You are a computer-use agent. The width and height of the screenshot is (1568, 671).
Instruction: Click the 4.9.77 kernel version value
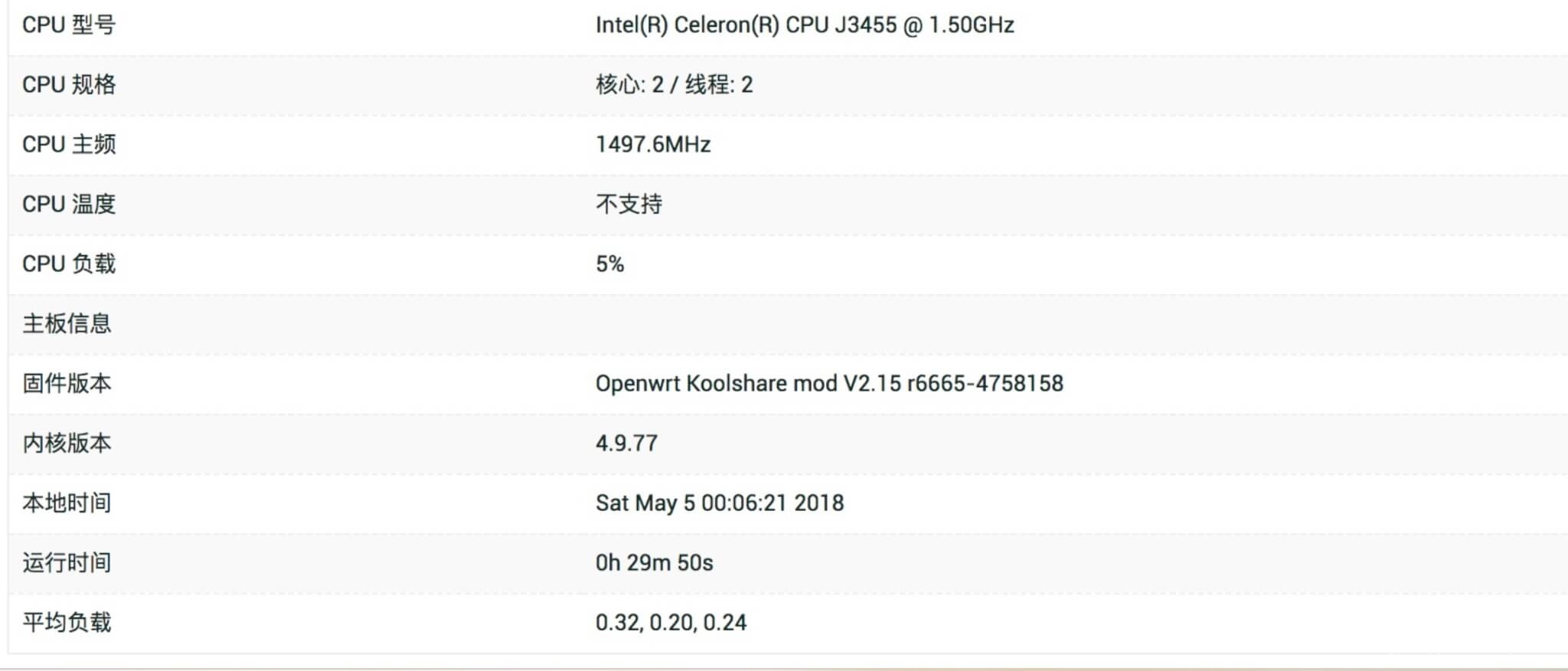(626, 443)
